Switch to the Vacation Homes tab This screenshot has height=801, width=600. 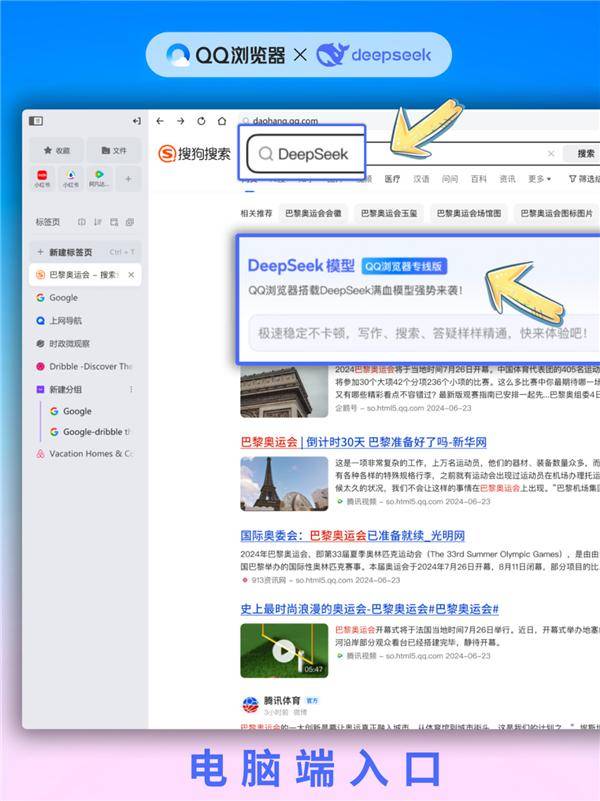coord(85,454)
